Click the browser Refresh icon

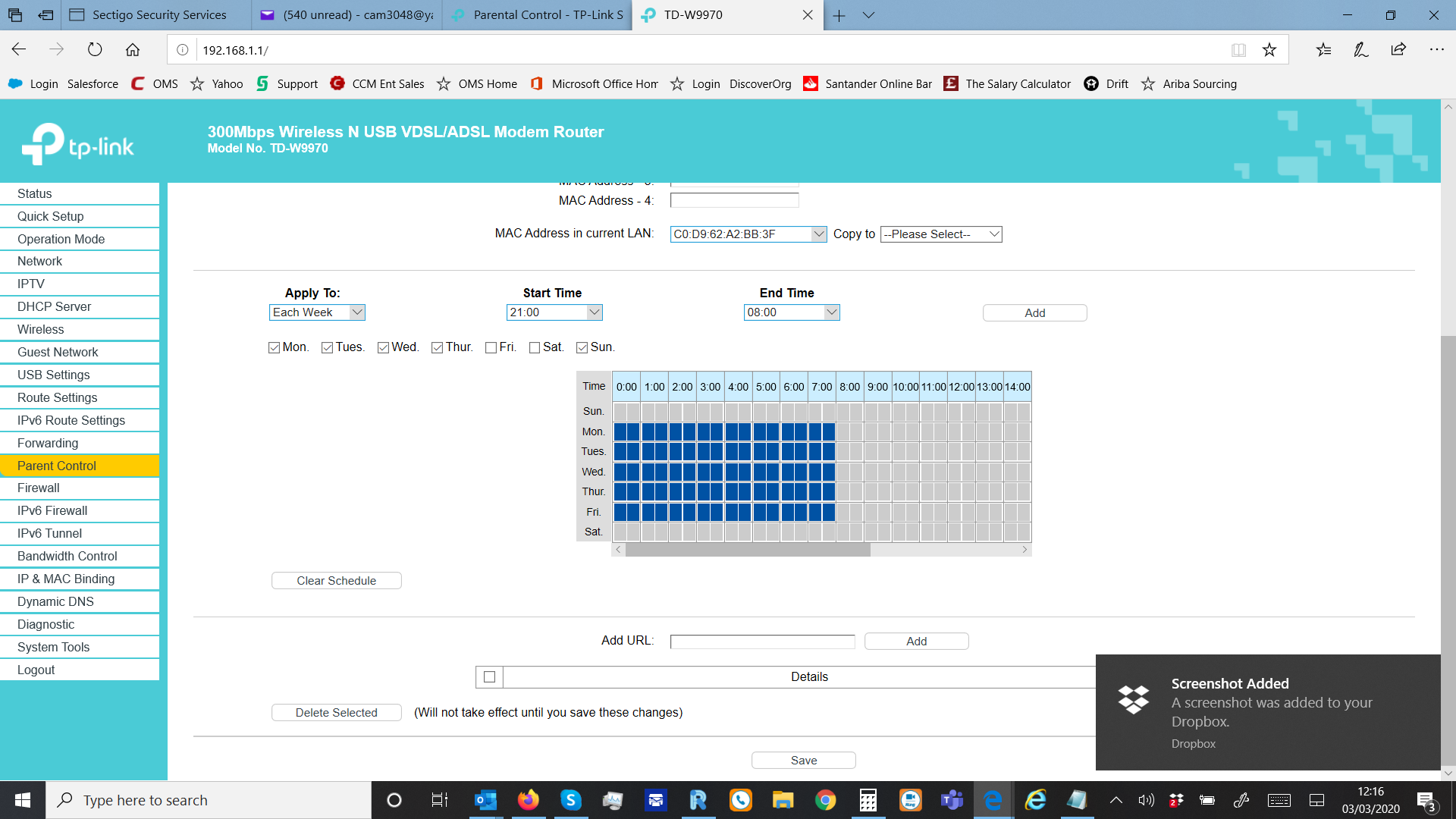95,50
